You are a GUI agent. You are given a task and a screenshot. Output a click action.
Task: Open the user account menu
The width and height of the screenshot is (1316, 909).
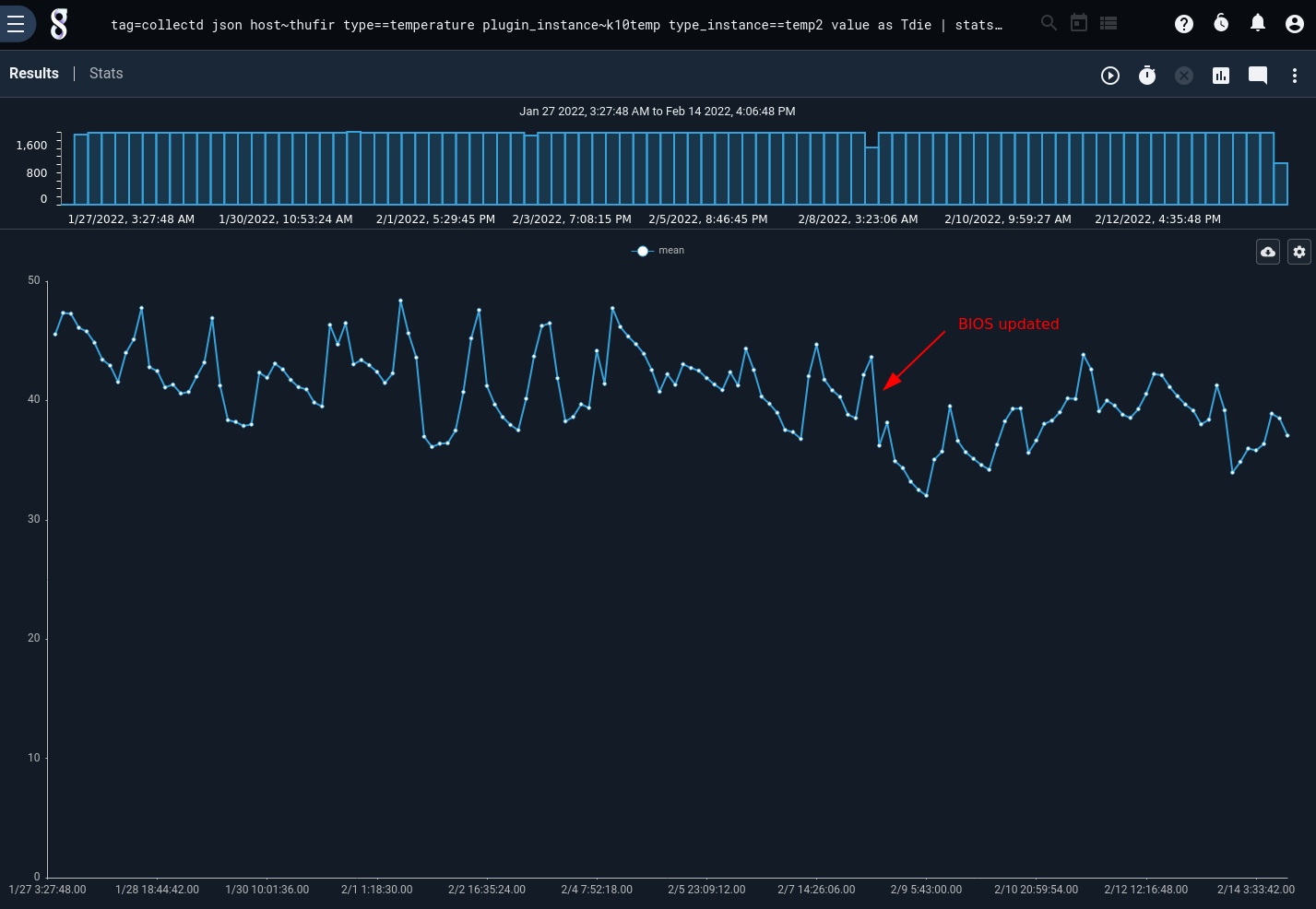(x=1295, y=24)
